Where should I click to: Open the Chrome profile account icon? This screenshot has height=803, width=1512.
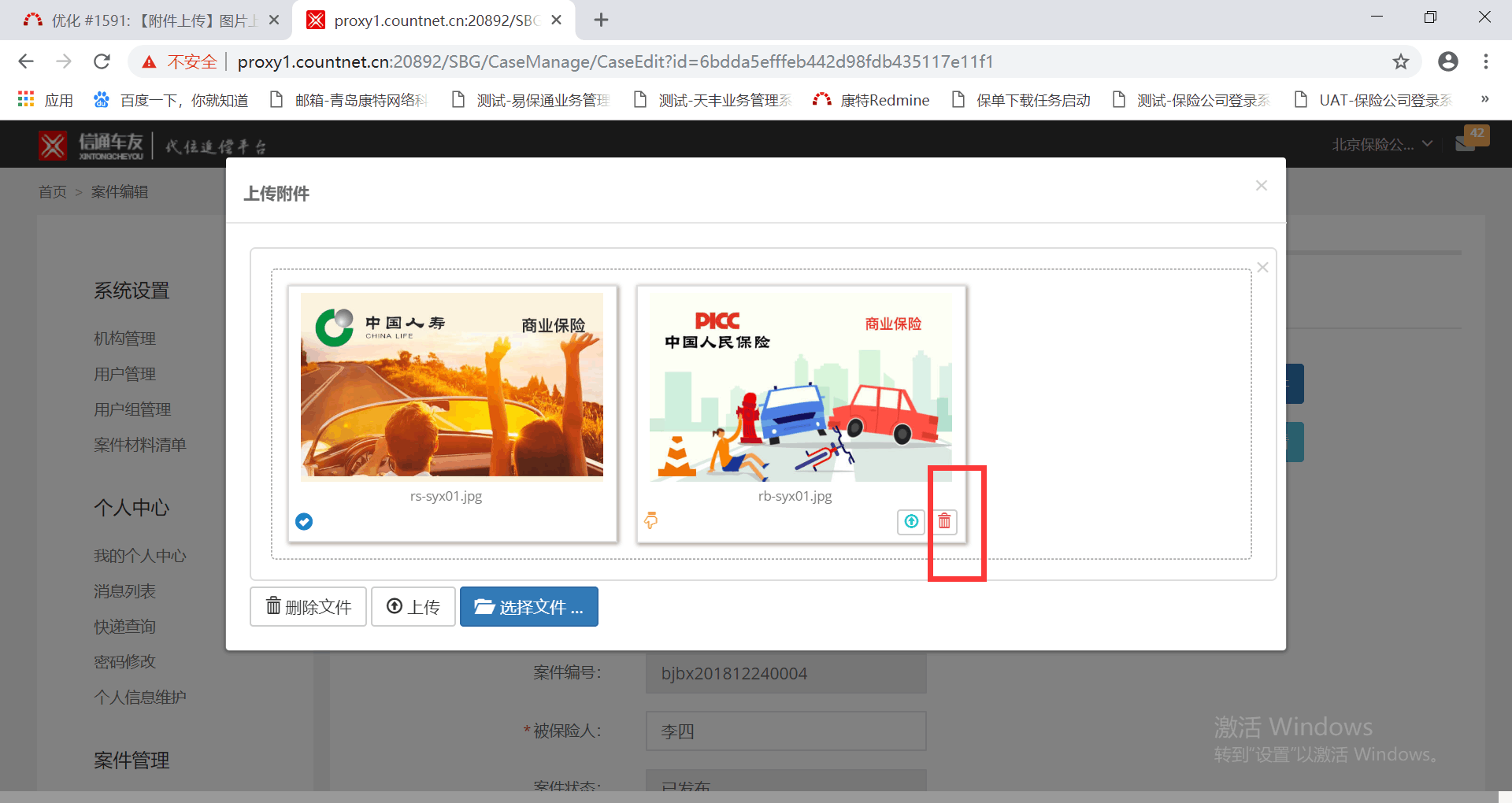pos(1447,61)
